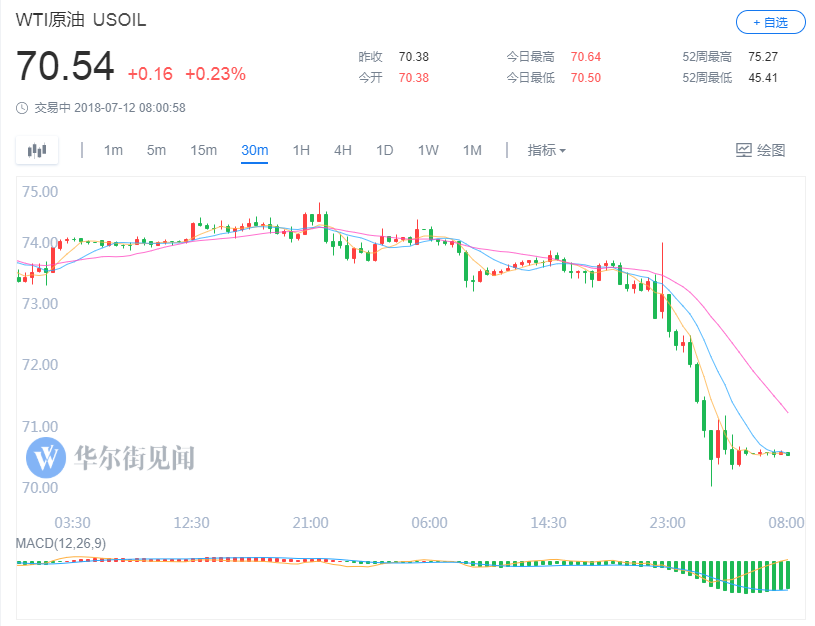This screenshot has width=815, height=626.
Task: Select the 30m timeframe tab
Action: (255, 150)
